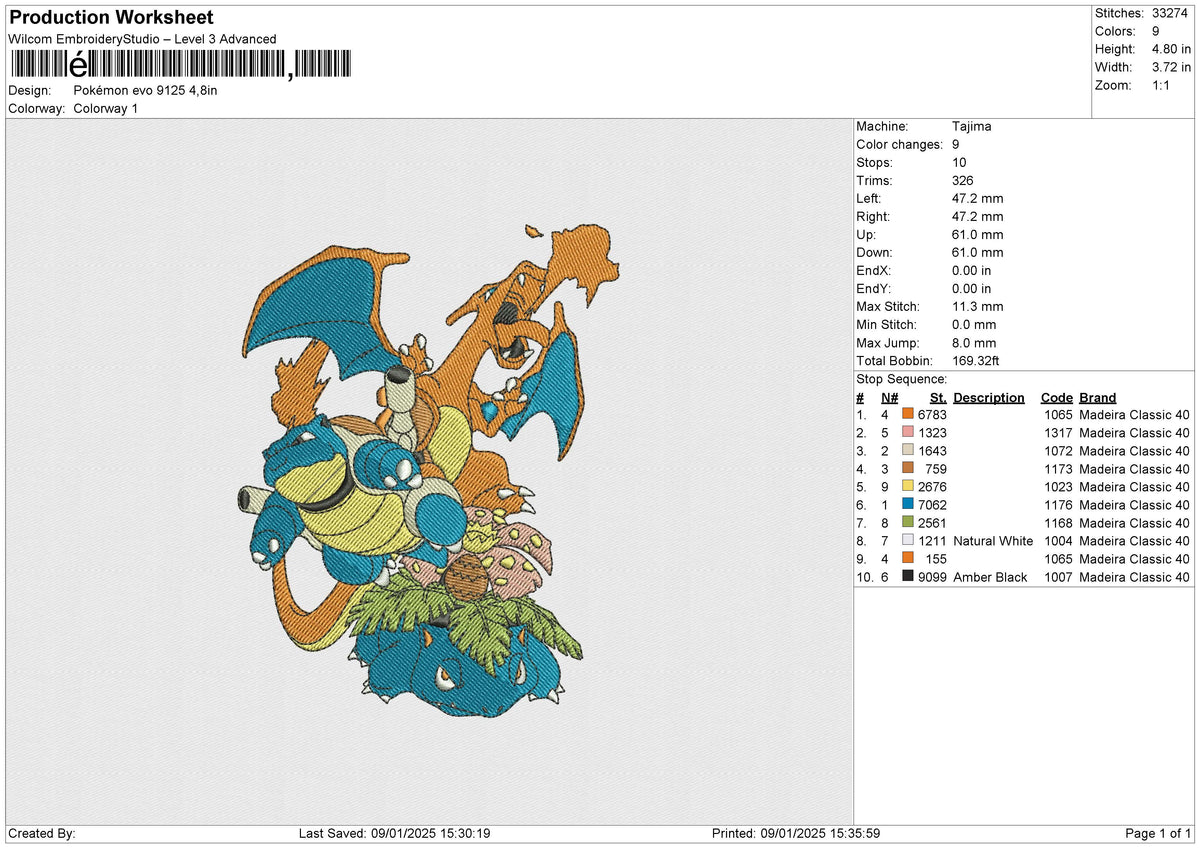Click the 'Created By:' footer label
The width and height of the screenshot is (1200, 848).
tap(42, 833)
